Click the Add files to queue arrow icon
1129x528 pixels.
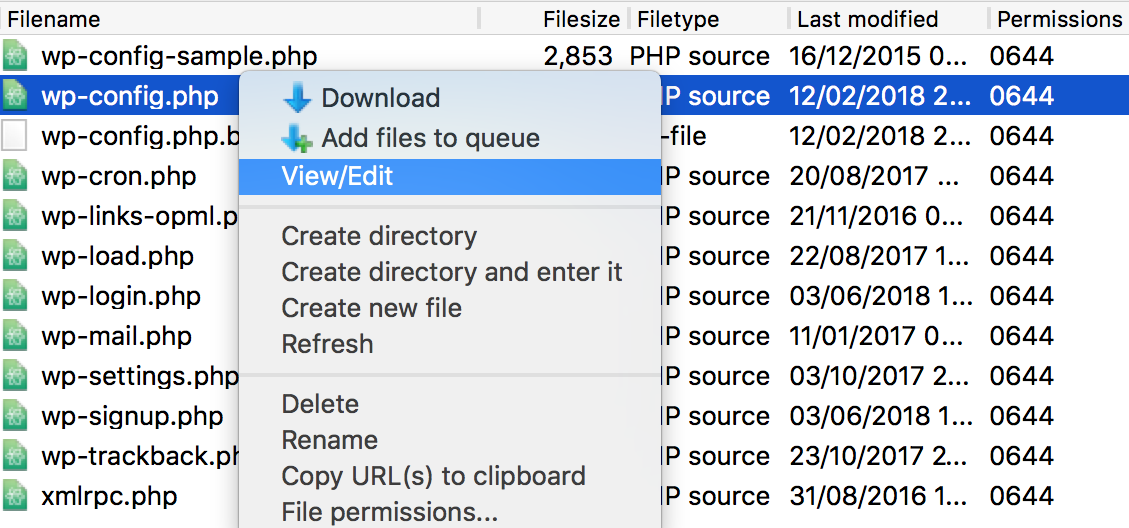point(297,138)
